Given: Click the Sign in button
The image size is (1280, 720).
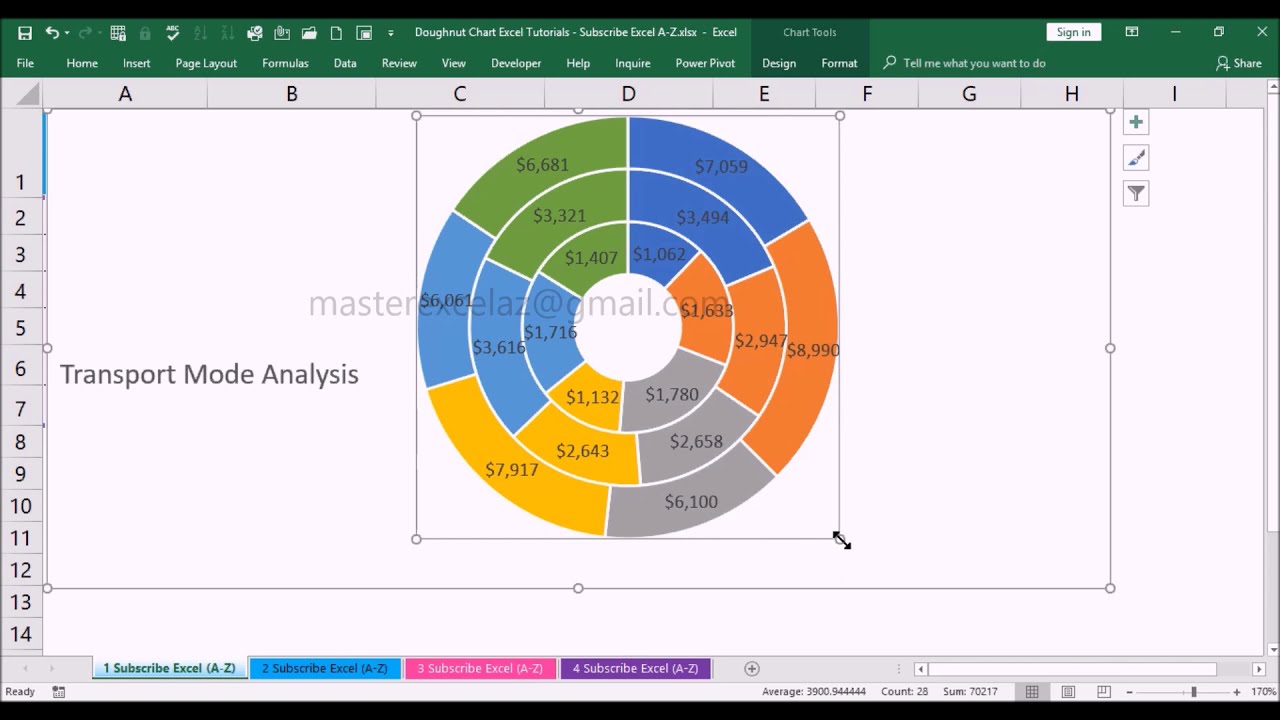Looking at the screenshot, I should coord(1073,32).
